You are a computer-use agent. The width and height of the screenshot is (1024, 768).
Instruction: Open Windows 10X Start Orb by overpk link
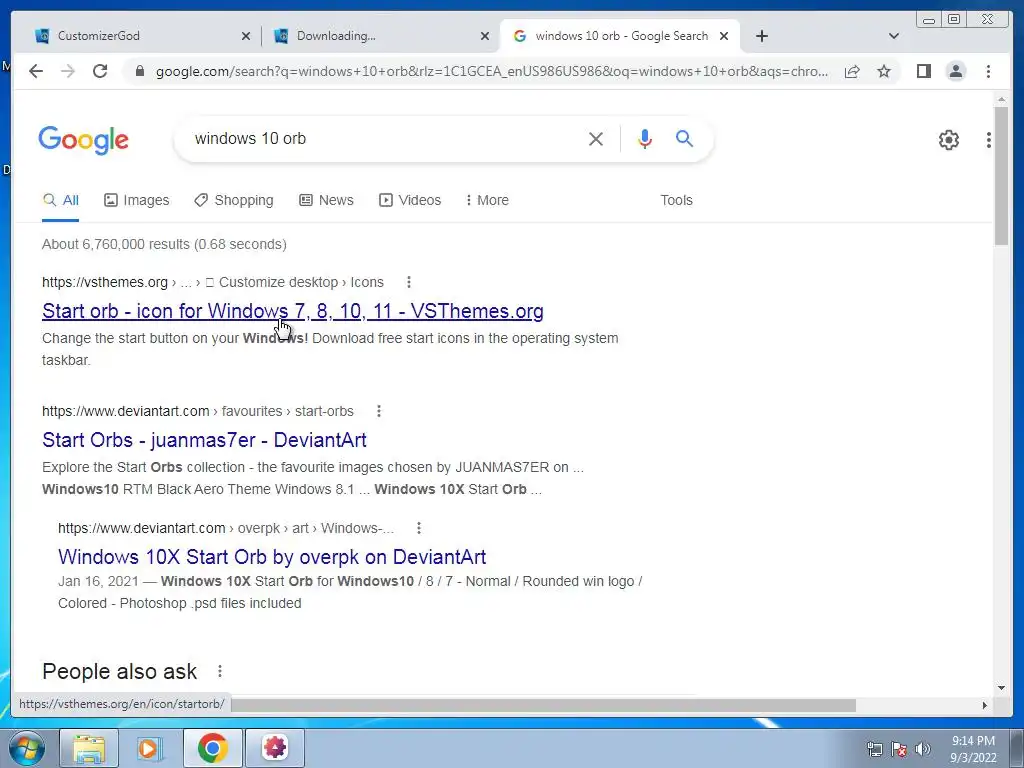272,557
